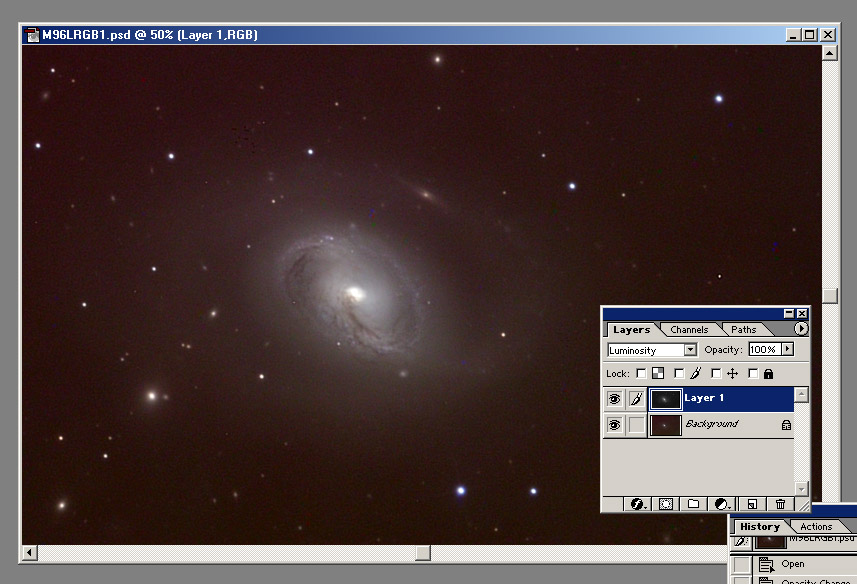Add a layer style with the f icon
This screenshot has width=857, height=584.
click(637, 504)
